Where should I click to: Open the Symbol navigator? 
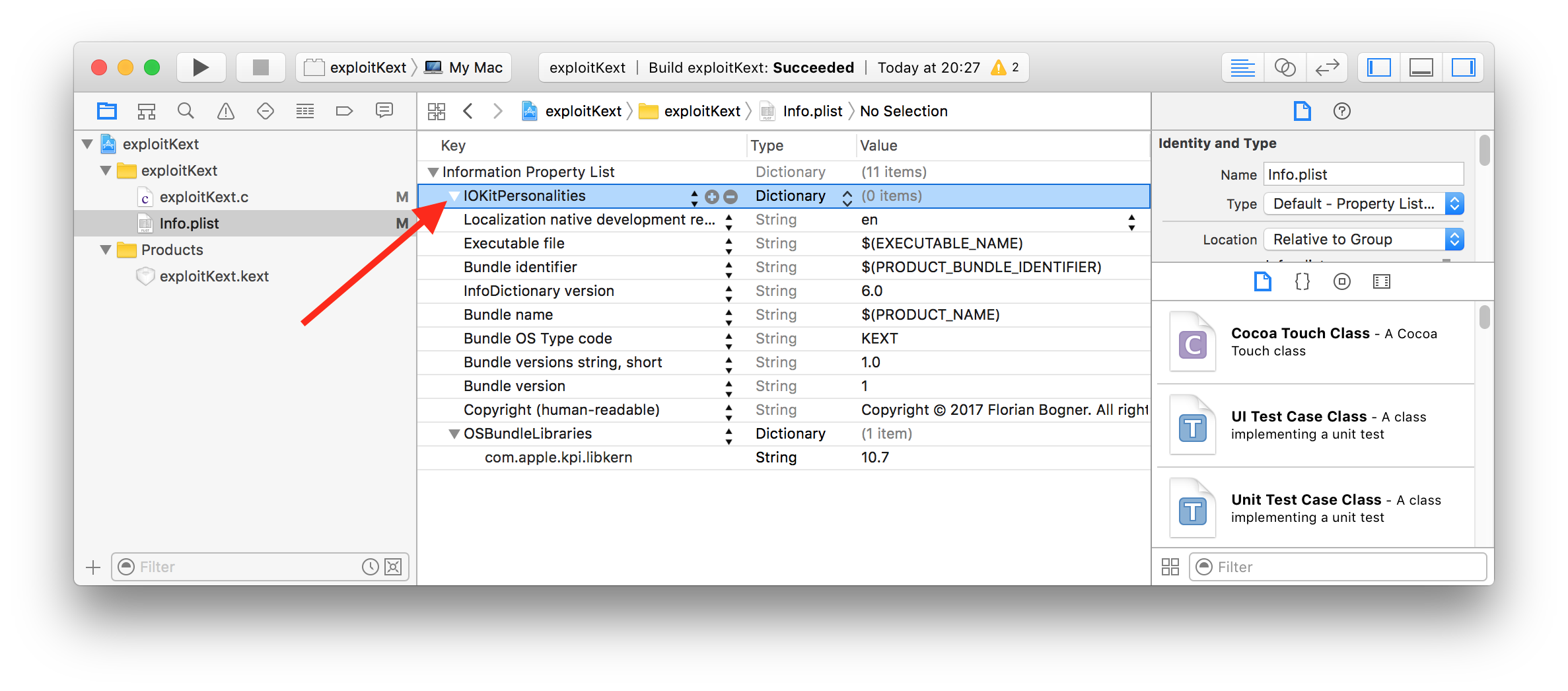point(147,111)
